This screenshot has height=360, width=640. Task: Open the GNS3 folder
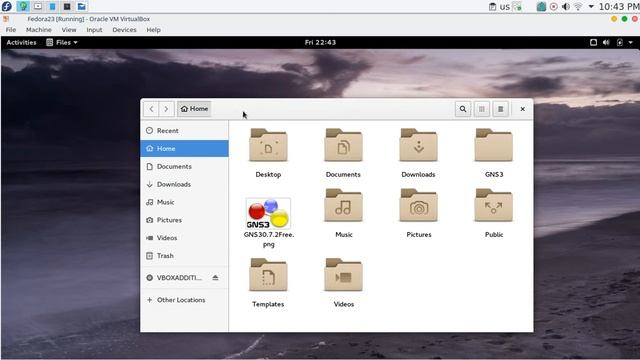493,145
